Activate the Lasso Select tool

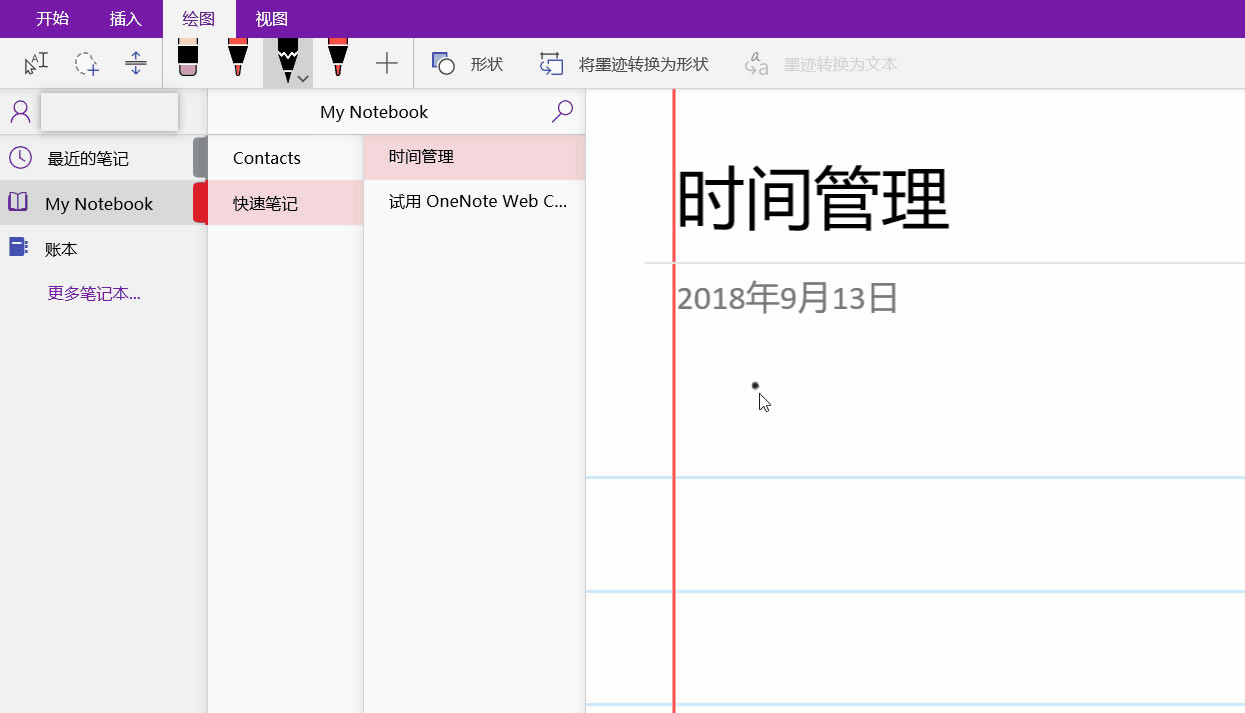(86, 62)
